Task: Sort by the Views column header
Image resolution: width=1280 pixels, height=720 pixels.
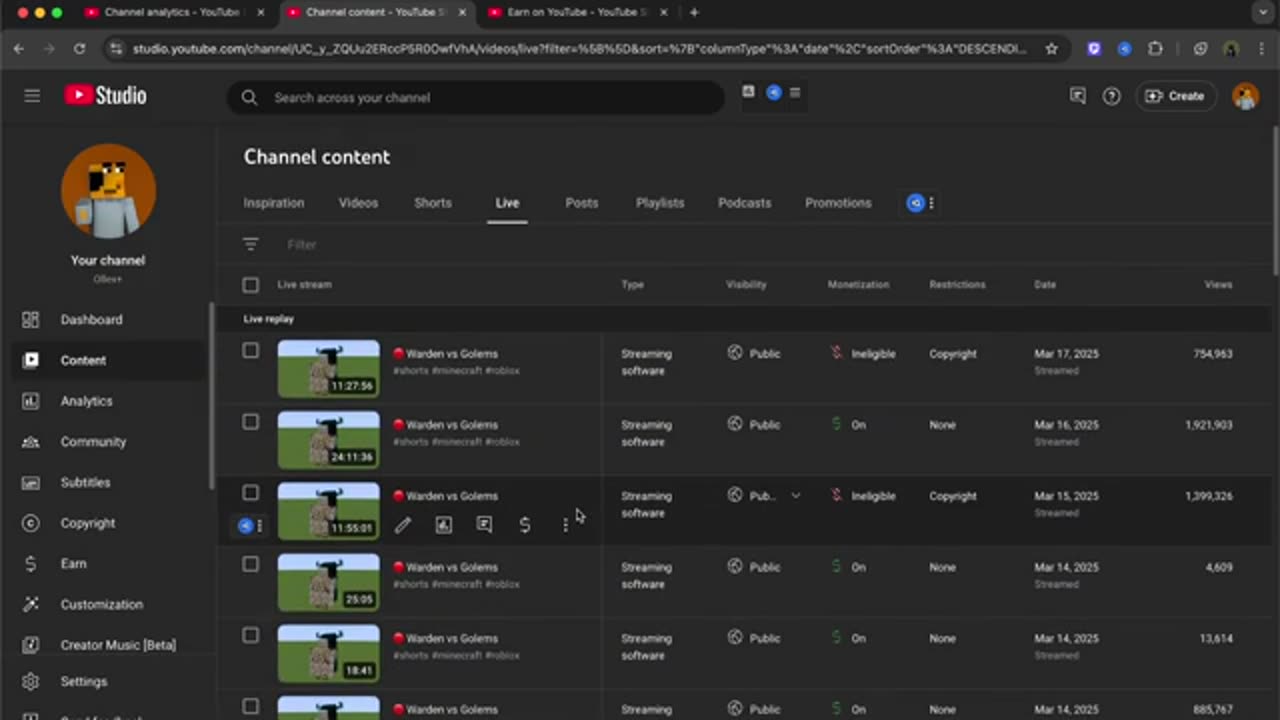Action: click(1218, 285)
